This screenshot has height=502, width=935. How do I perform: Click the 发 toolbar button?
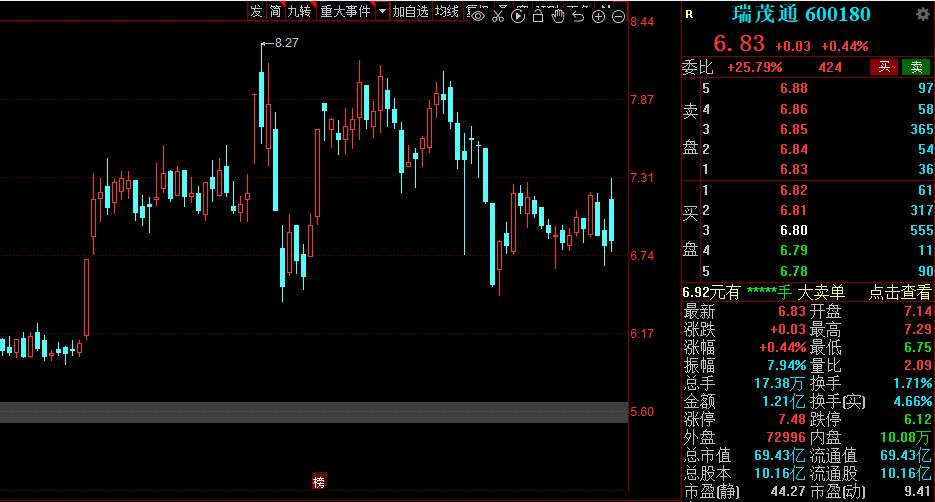[x=256, y=11]
